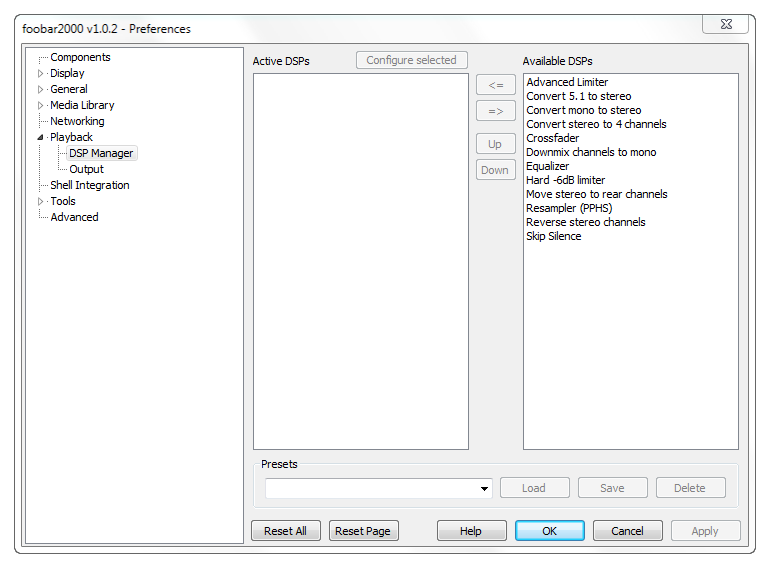Select Equalizer from Available DSPs
The width and height of the screenshot is (774, 572).
(547, 166)
